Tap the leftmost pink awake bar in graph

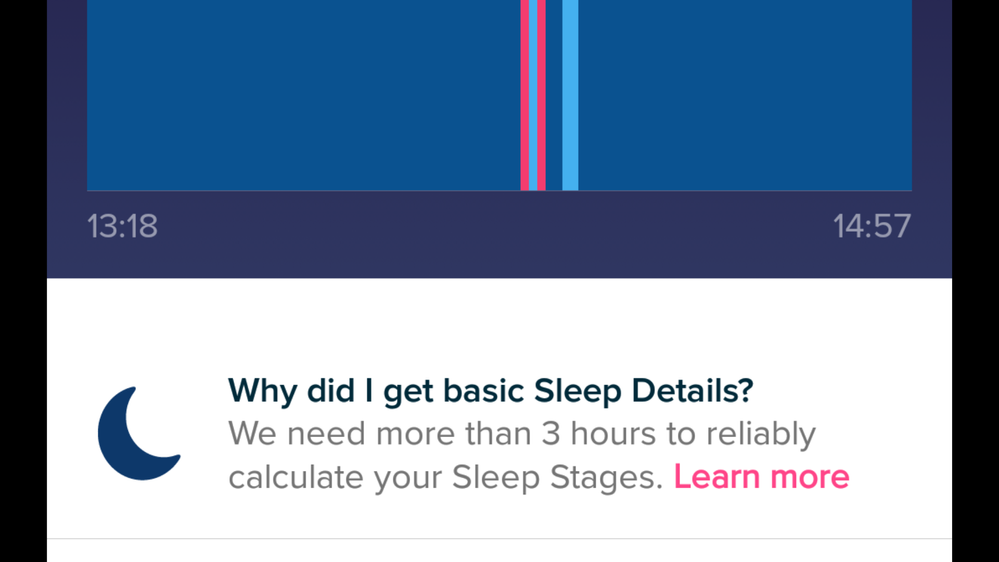click(x=525, y=95)
